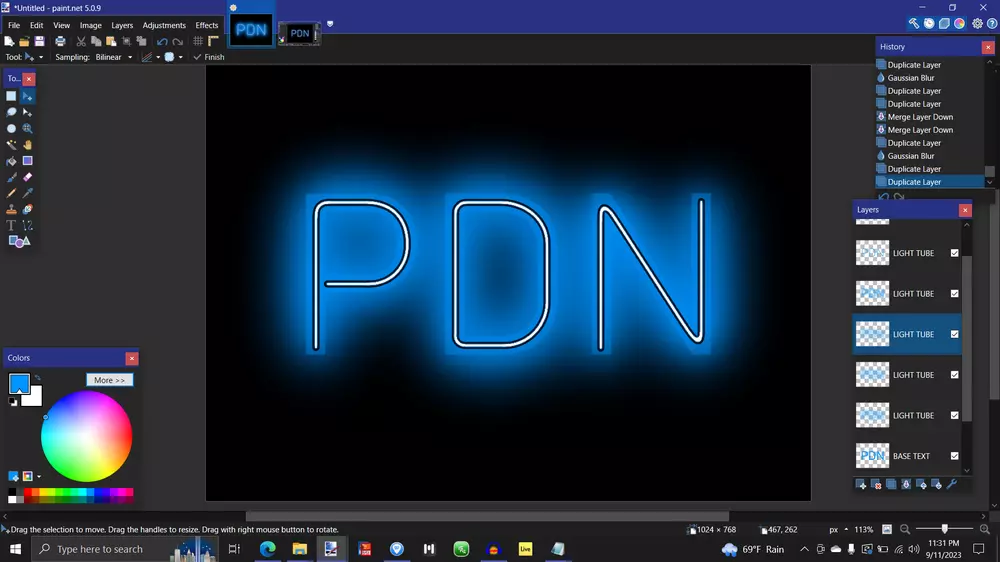Select the Move Selection tool
Viewport: 1000px width, 562px height.
27,112
